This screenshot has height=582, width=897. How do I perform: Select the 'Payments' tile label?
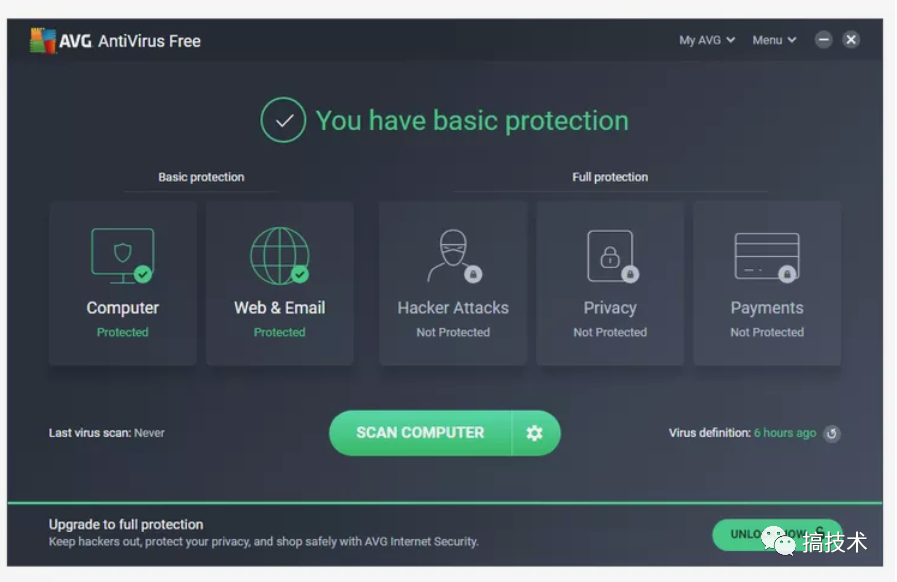point(767,308)
